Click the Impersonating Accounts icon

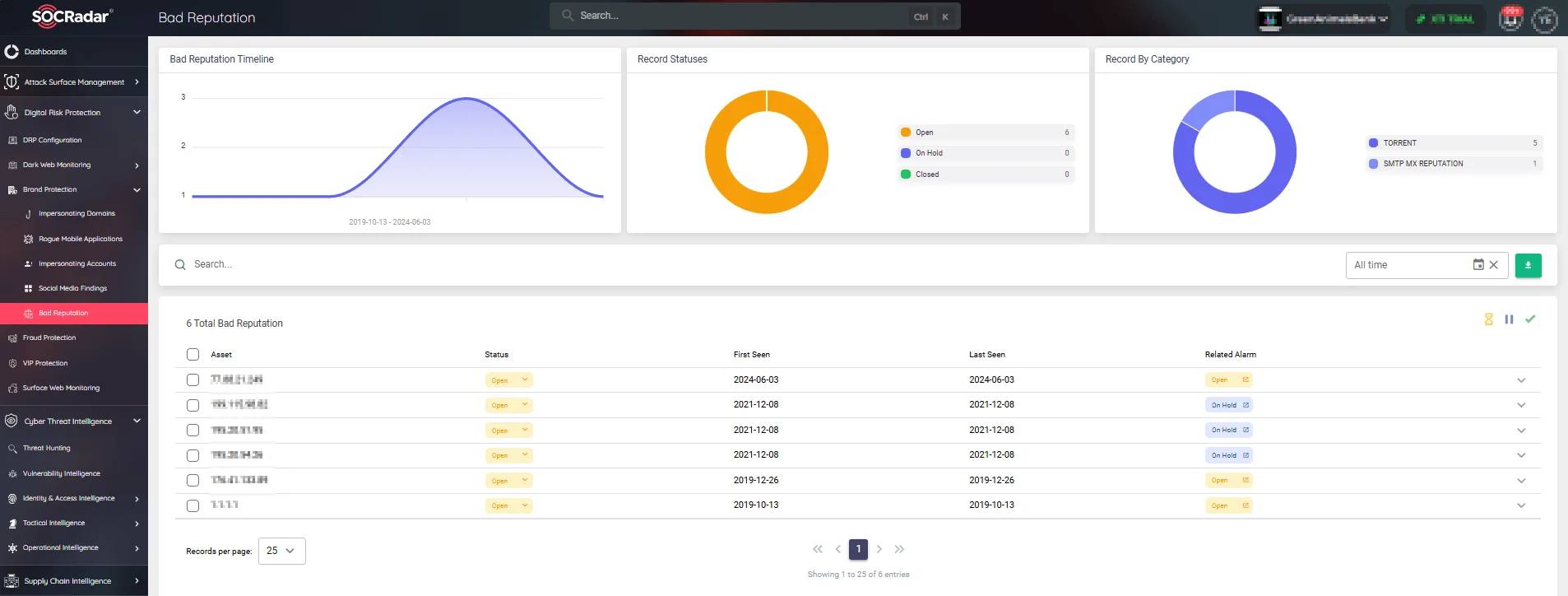pos(29,263)
